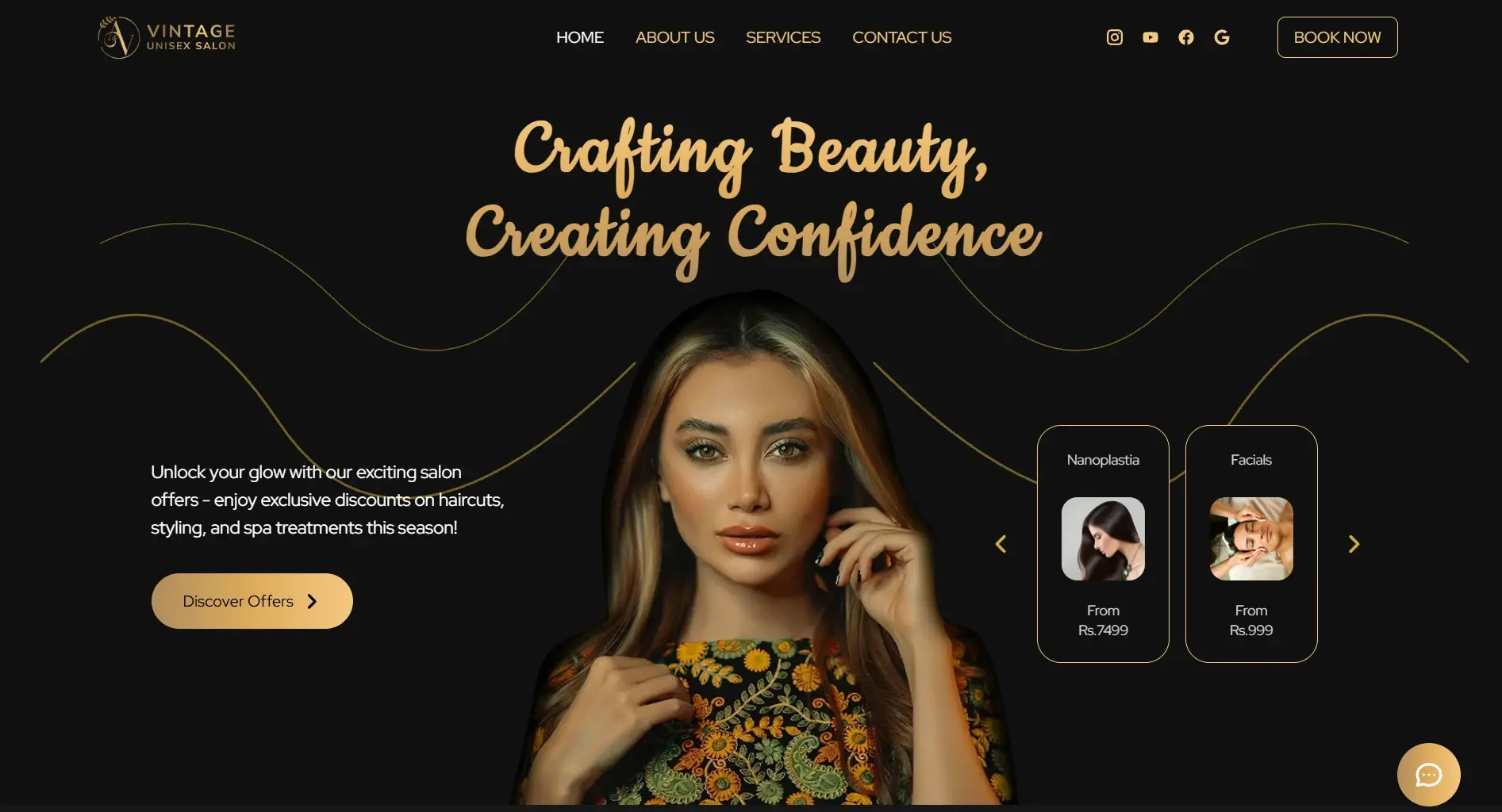
Task: Navigate to SERVICES in the menu
Action: click(x=782, y=37)
